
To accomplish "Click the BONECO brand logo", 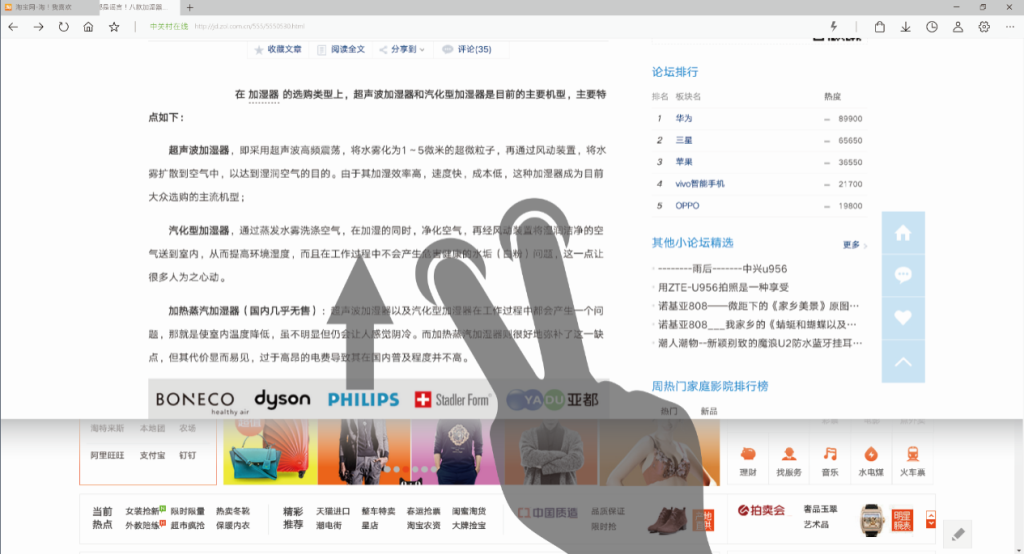I will point(200,400).
